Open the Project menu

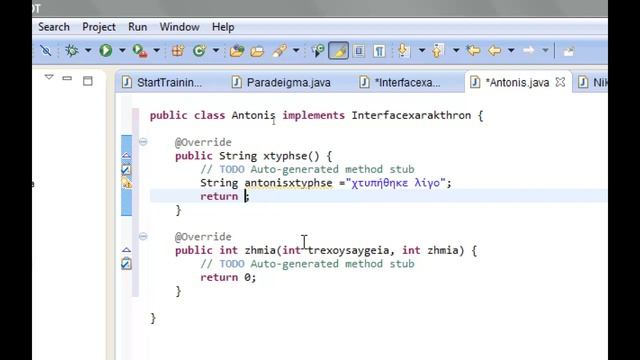click(x=99, y=27)
